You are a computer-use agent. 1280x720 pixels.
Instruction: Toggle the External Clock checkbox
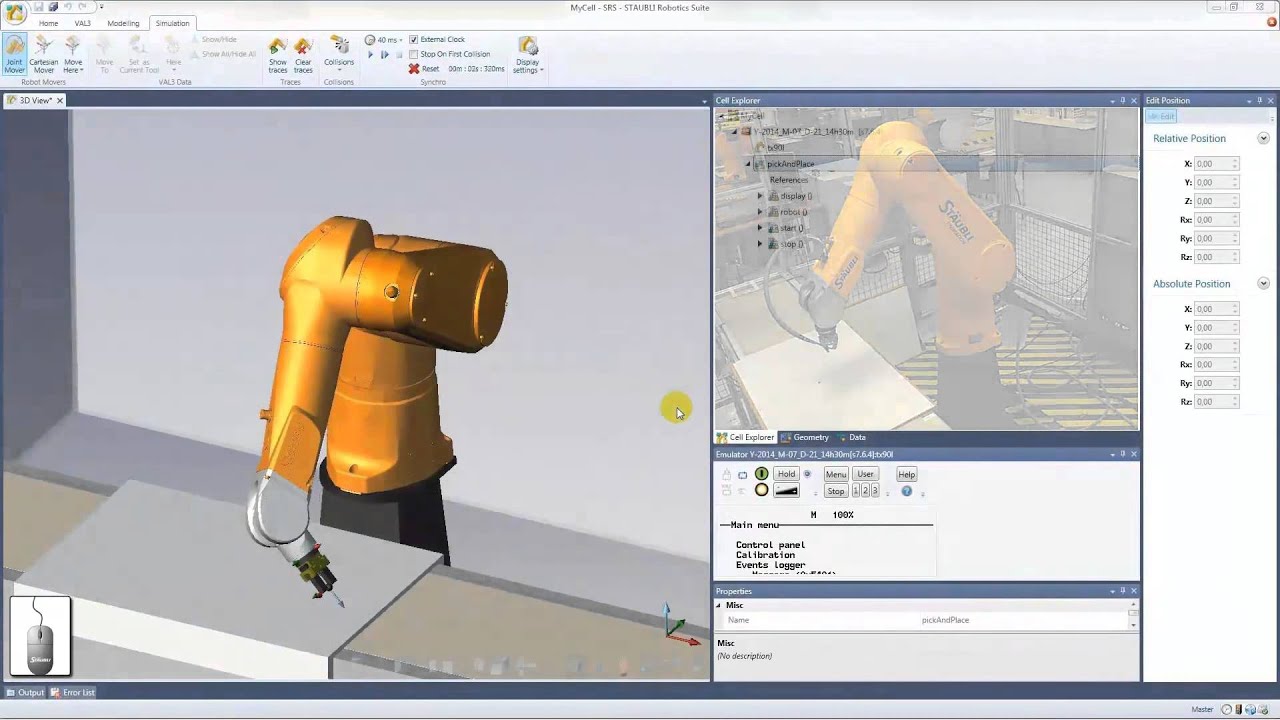pos(414,40)
